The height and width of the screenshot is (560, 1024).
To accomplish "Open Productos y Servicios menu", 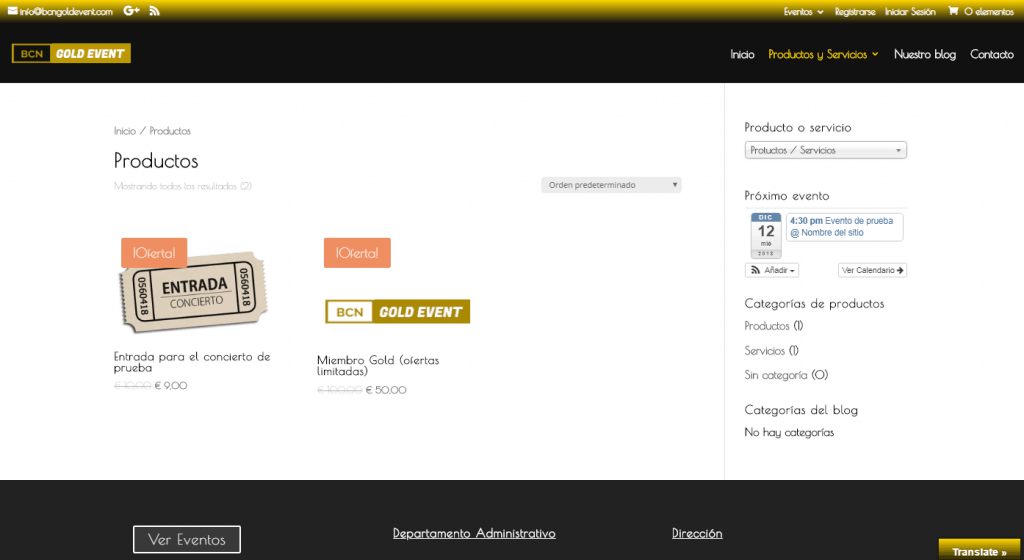I will click(x=822, y=54).
